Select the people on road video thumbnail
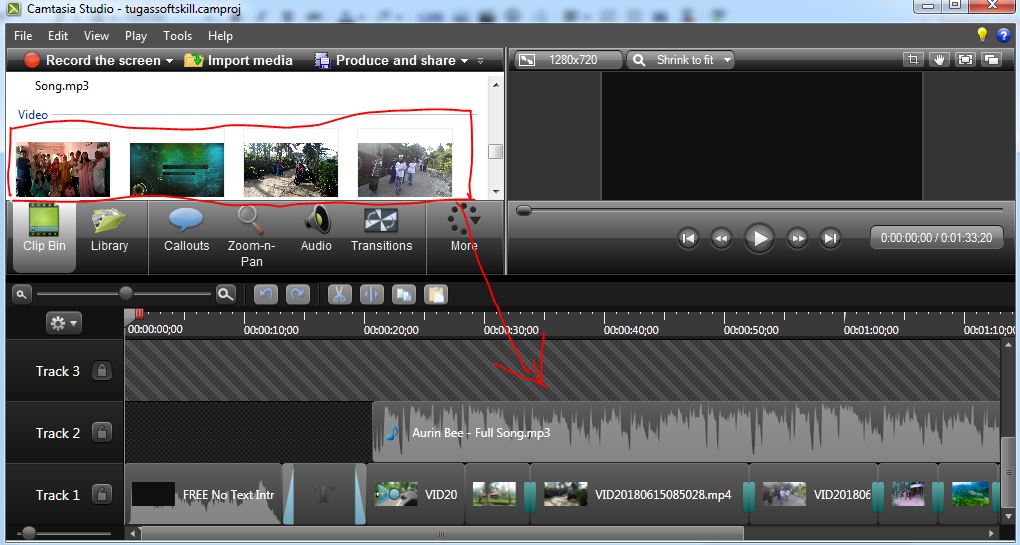1020x545 pixels. click(405, 169)
